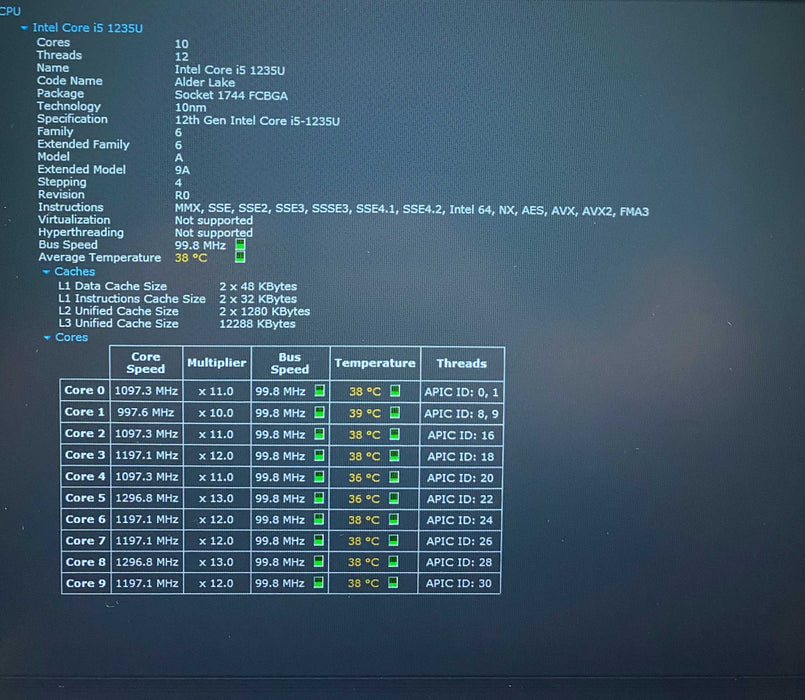
Task: Click Hyperthreading Not supported value
Action: 214,233
